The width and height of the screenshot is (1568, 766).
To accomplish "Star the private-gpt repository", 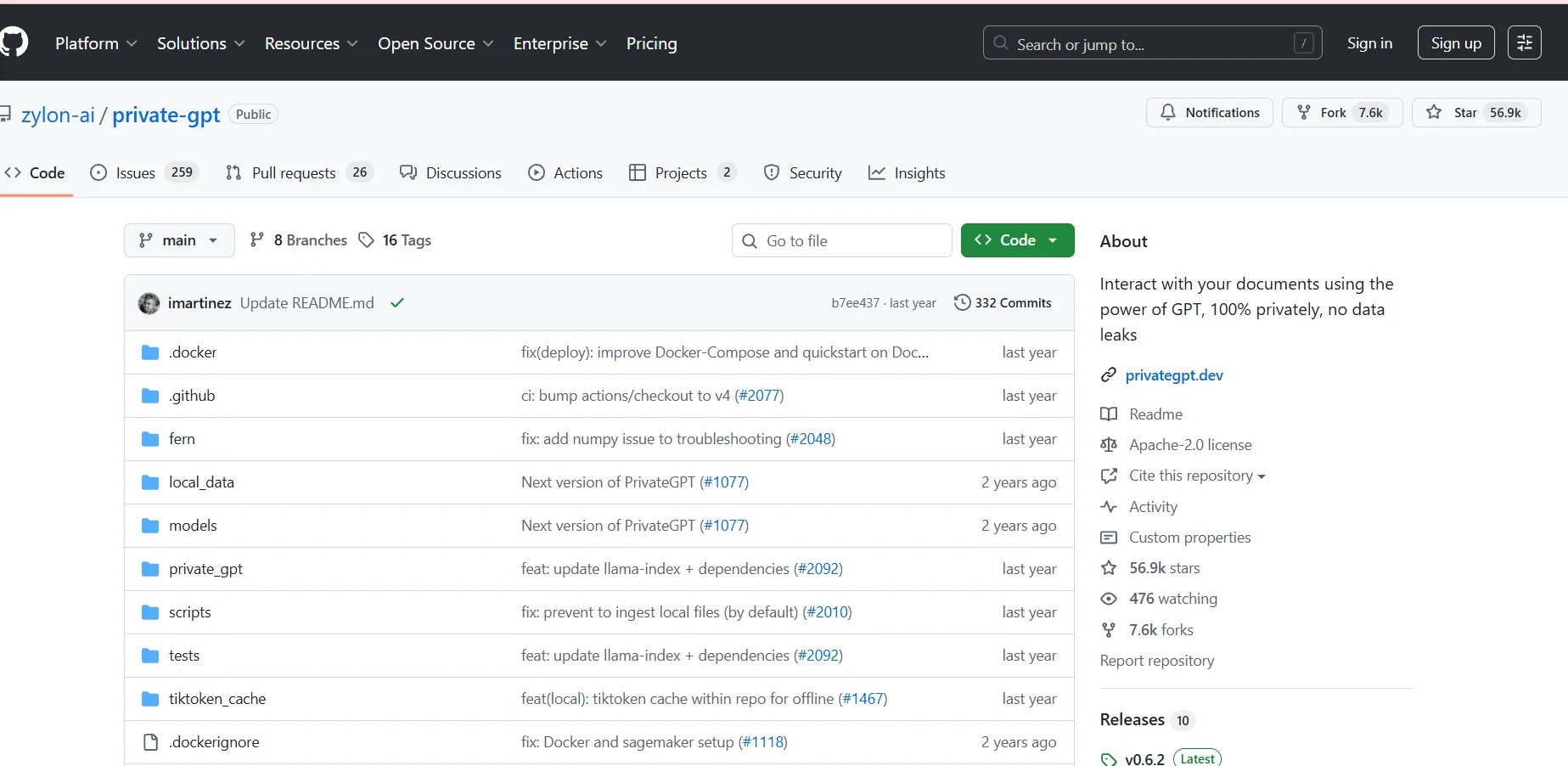I will point(1475,113).
